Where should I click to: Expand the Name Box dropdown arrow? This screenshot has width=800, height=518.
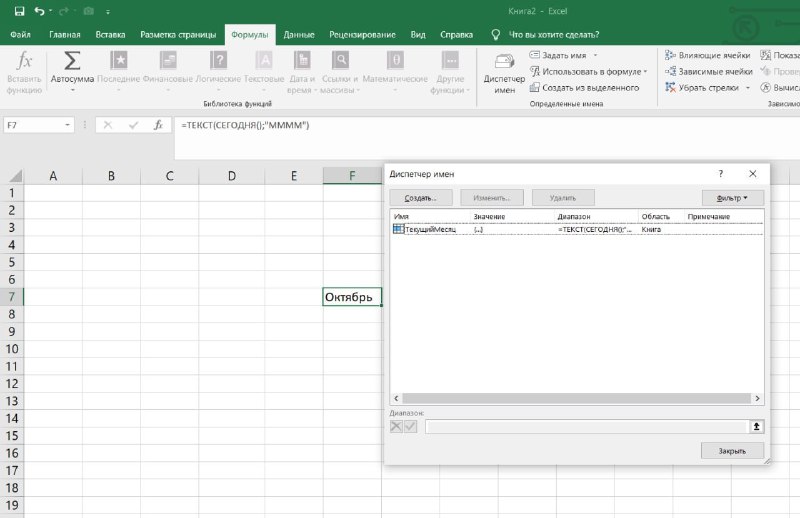coord(67,125)
